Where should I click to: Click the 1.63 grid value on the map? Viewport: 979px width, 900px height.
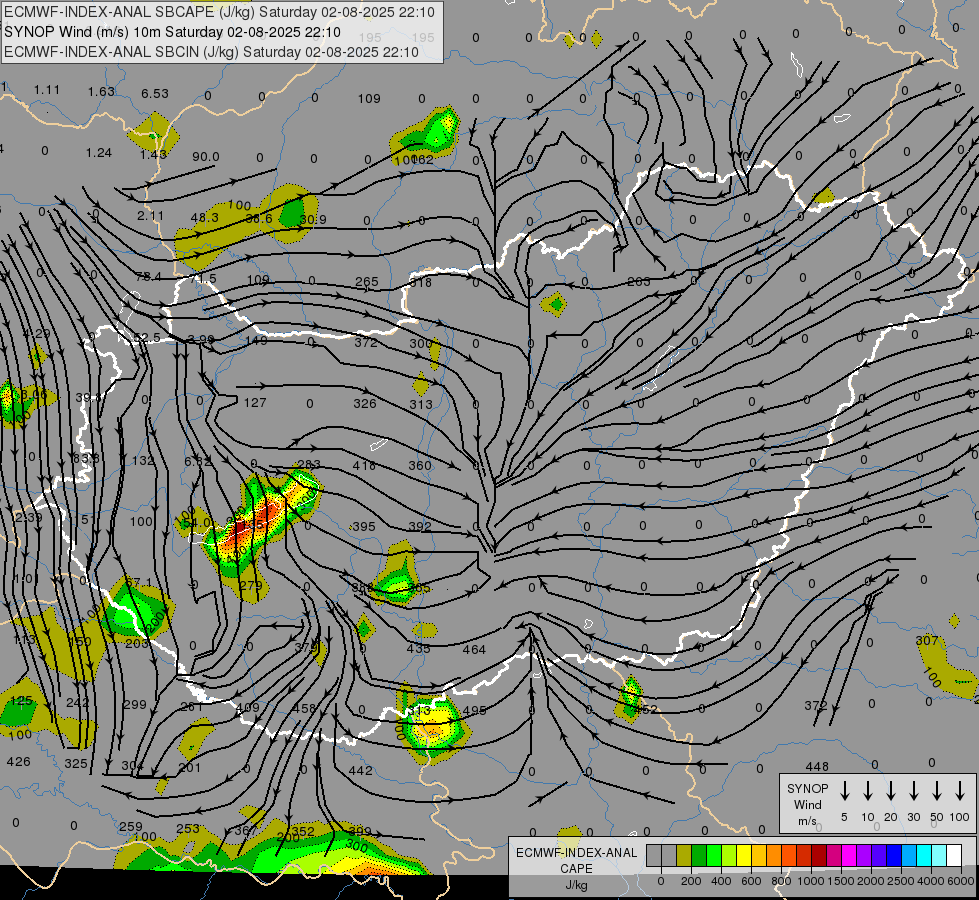(x=101, y=92)
